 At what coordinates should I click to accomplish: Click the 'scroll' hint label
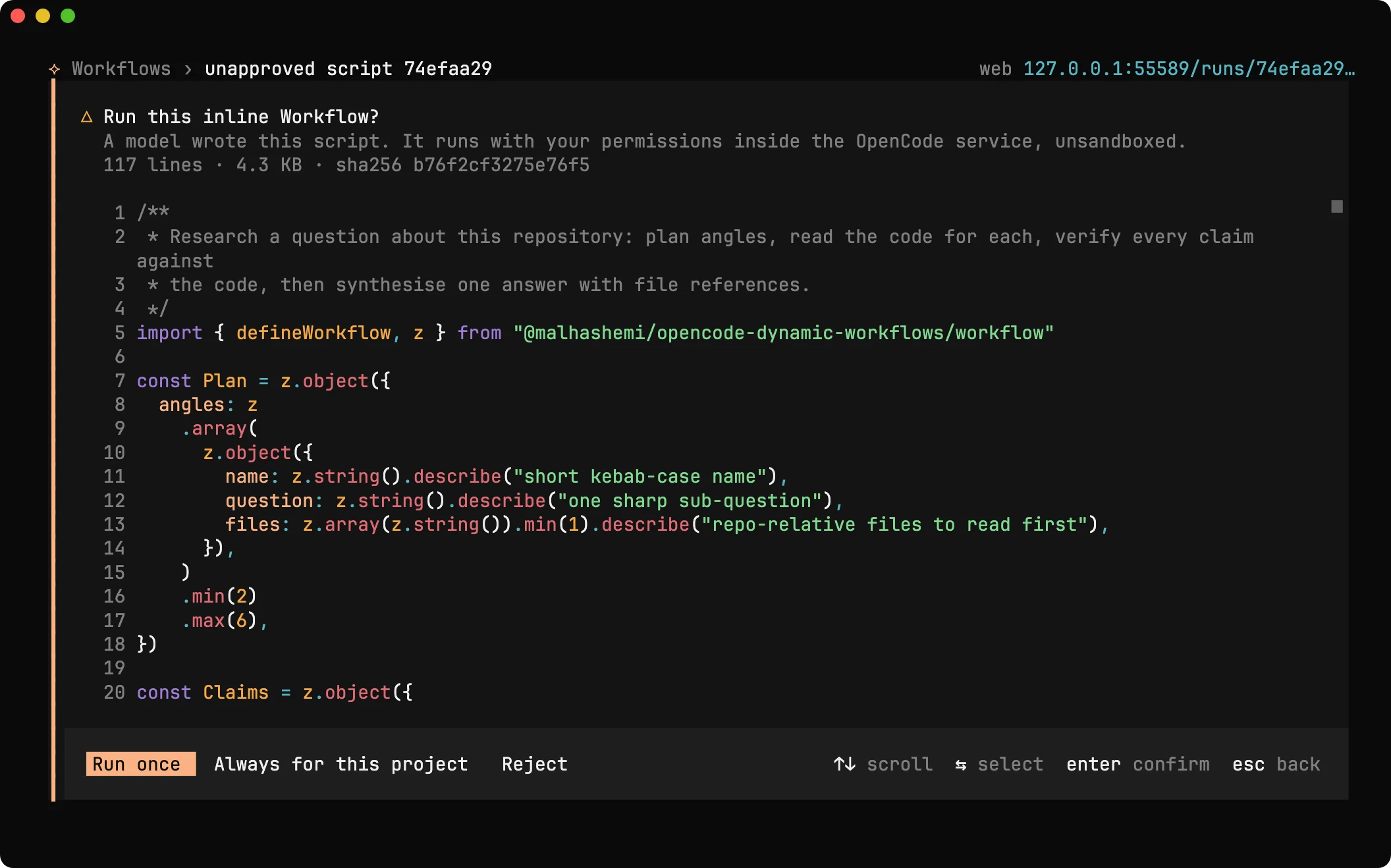900,764
